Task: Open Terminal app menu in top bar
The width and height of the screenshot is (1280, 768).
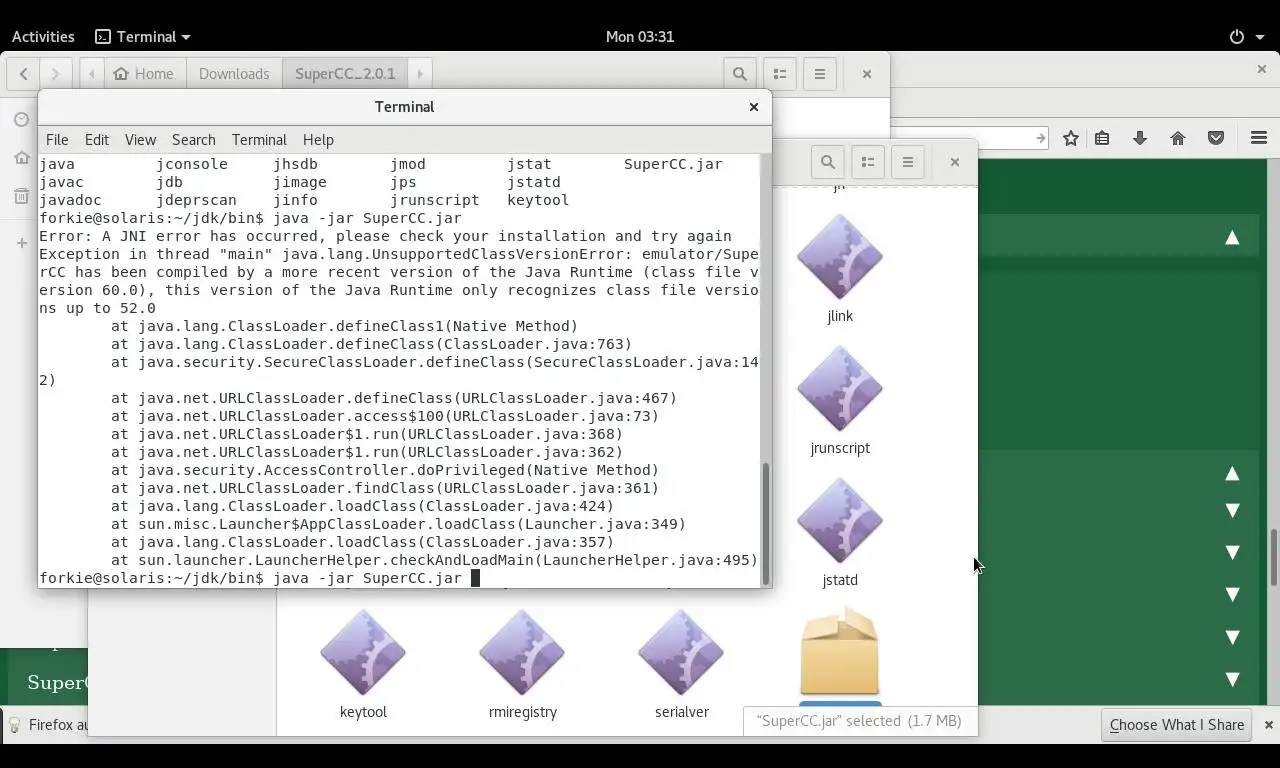Action: pyautogui.click(x=142, y=36)
